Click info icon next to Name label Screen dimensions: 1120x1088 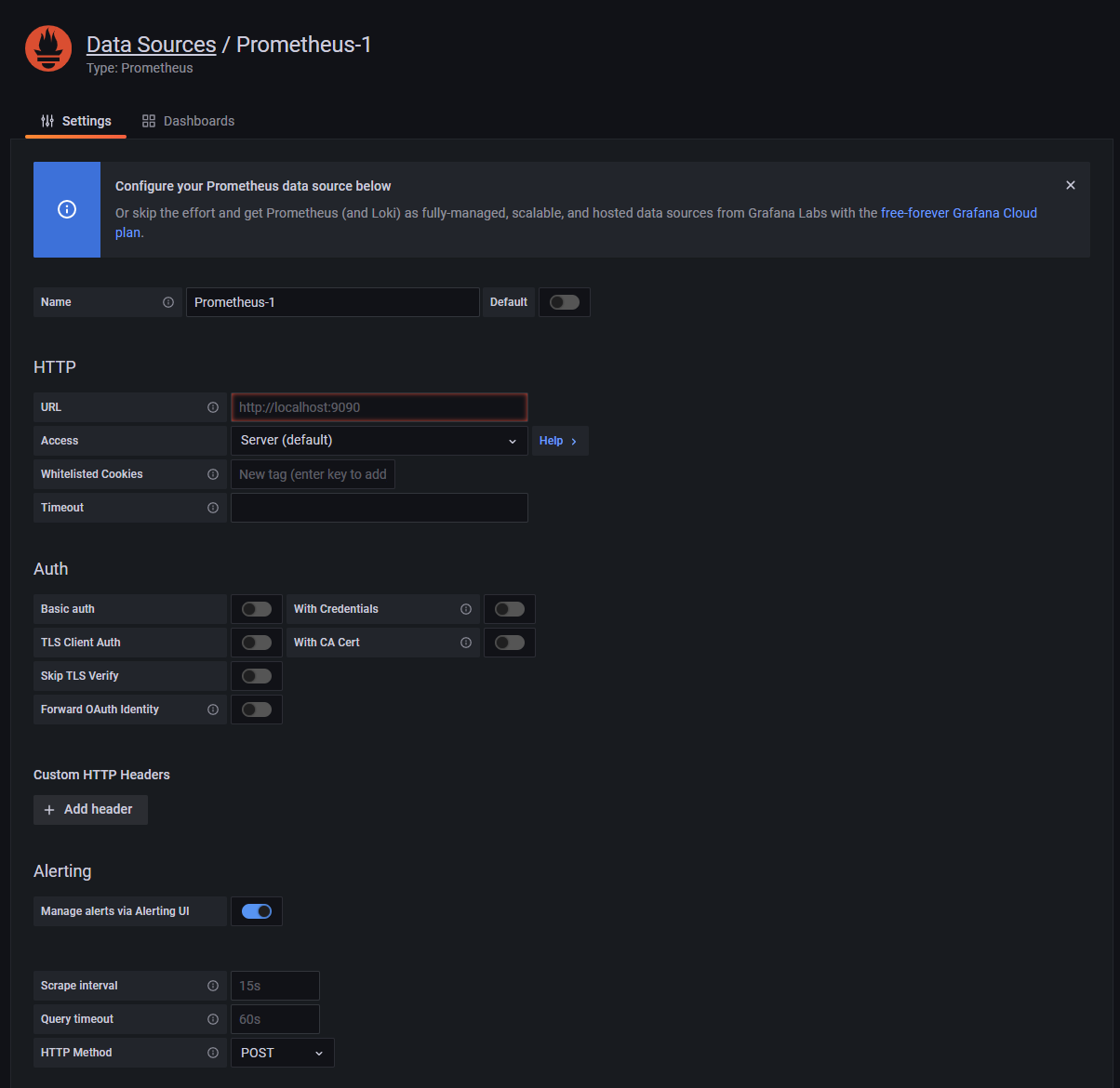tap(168, 302)
